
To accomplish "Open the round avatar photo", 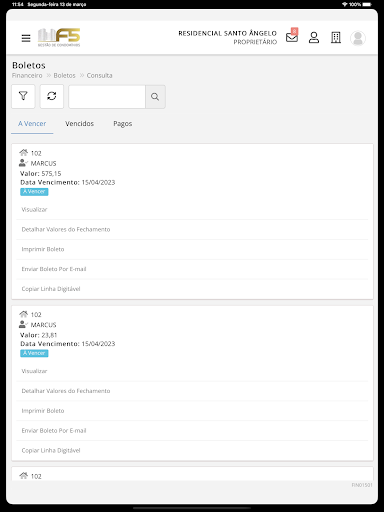I will click(358, 38).
